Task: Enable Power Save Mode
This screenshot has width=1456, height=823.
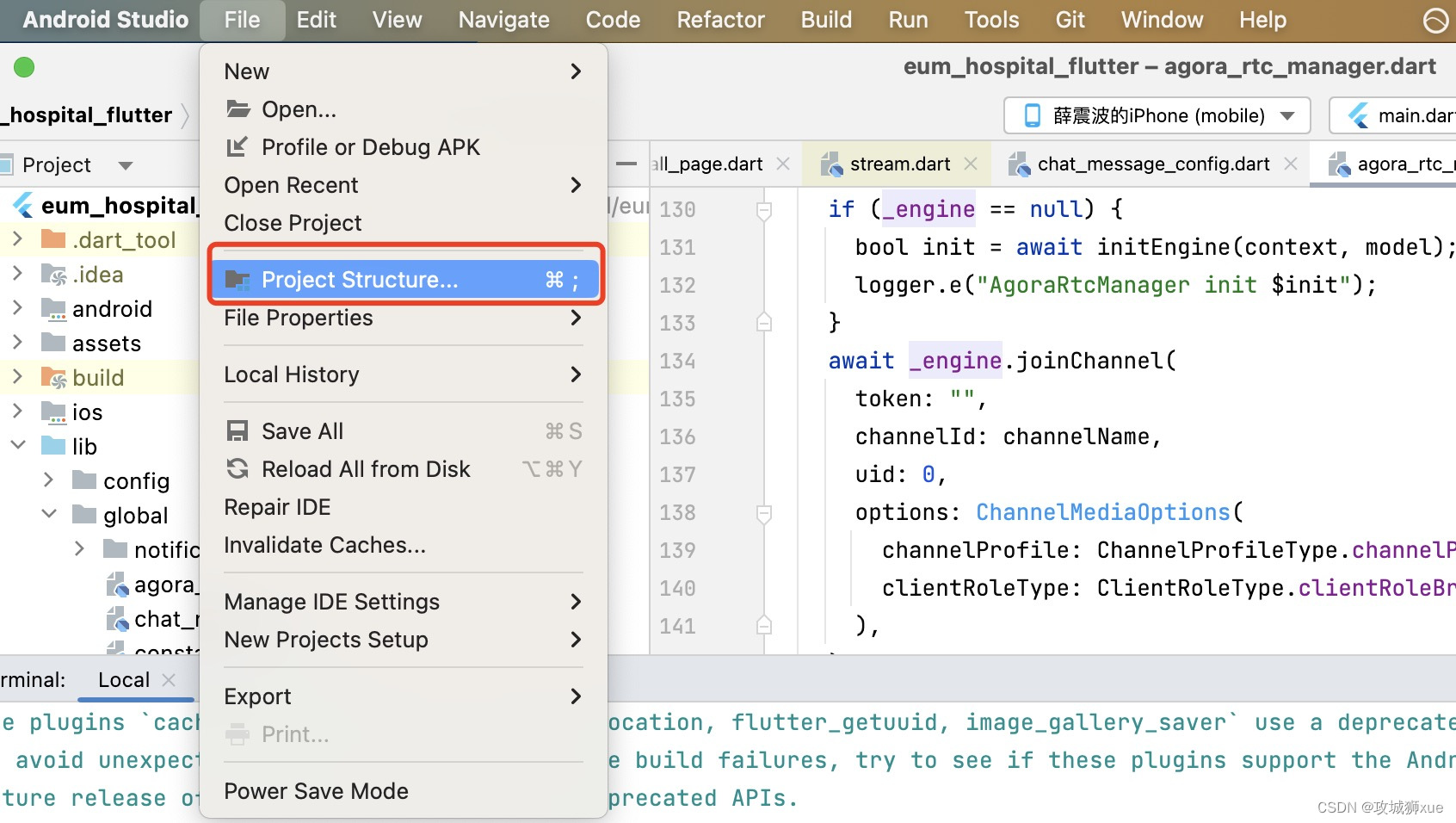Action: coord(315,791)
